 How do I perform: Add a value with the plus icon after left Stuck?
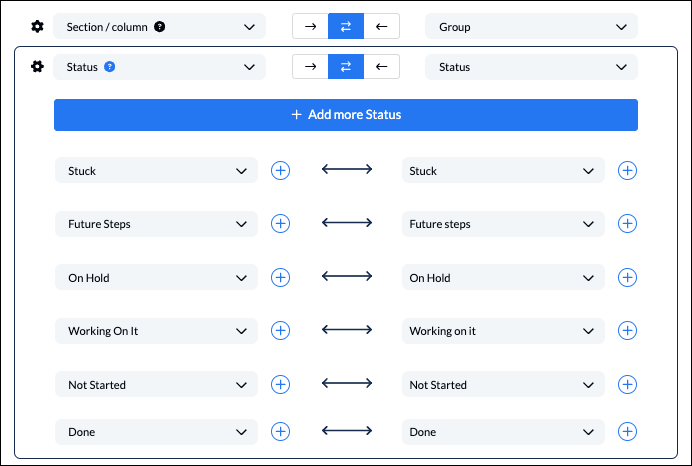point(280,170)
